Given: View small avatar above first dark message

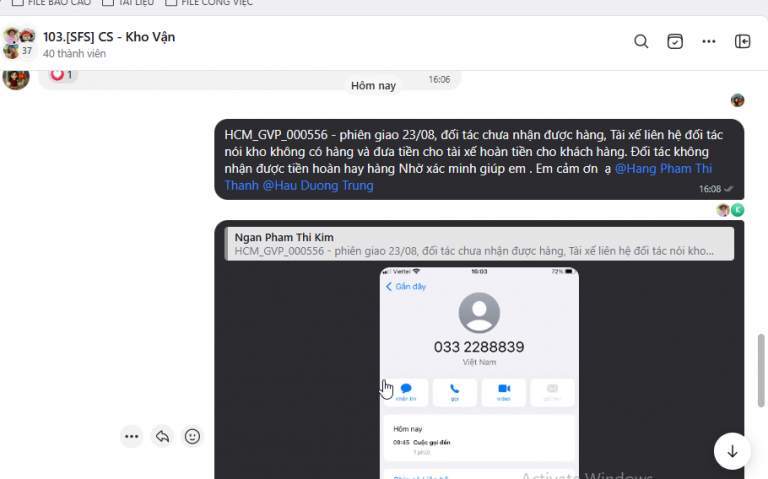Looking at the screenshot, I should point(737,100).
